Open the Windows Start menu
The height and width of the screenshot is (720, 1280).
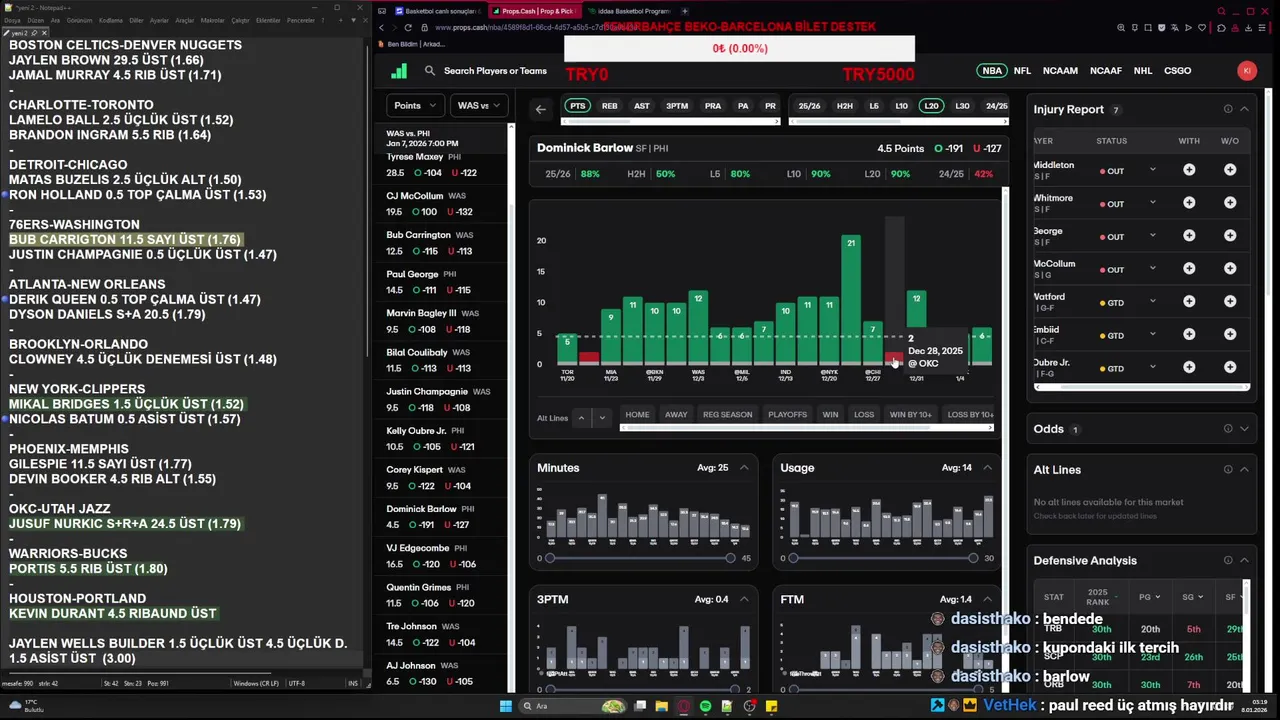tap(505, 706)
